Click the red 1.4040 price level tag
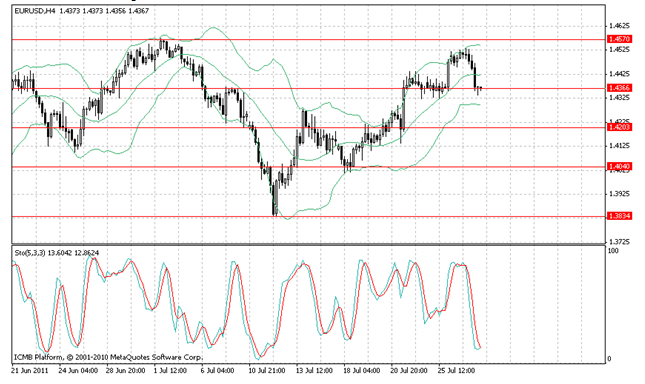The image size is (645, 384). pyautogui.click(x=619, y=167)
